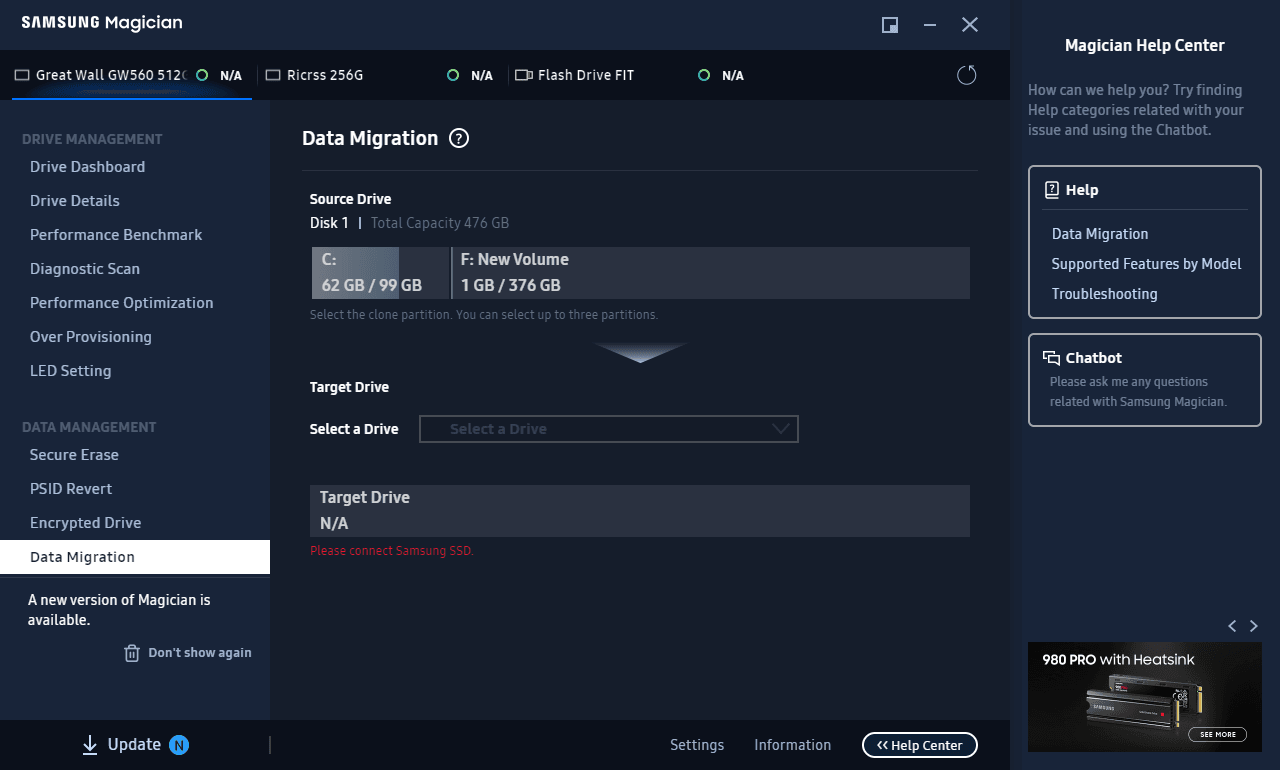
Task: Expand the Select a Drive dropdown
Action: coord(609,429)
